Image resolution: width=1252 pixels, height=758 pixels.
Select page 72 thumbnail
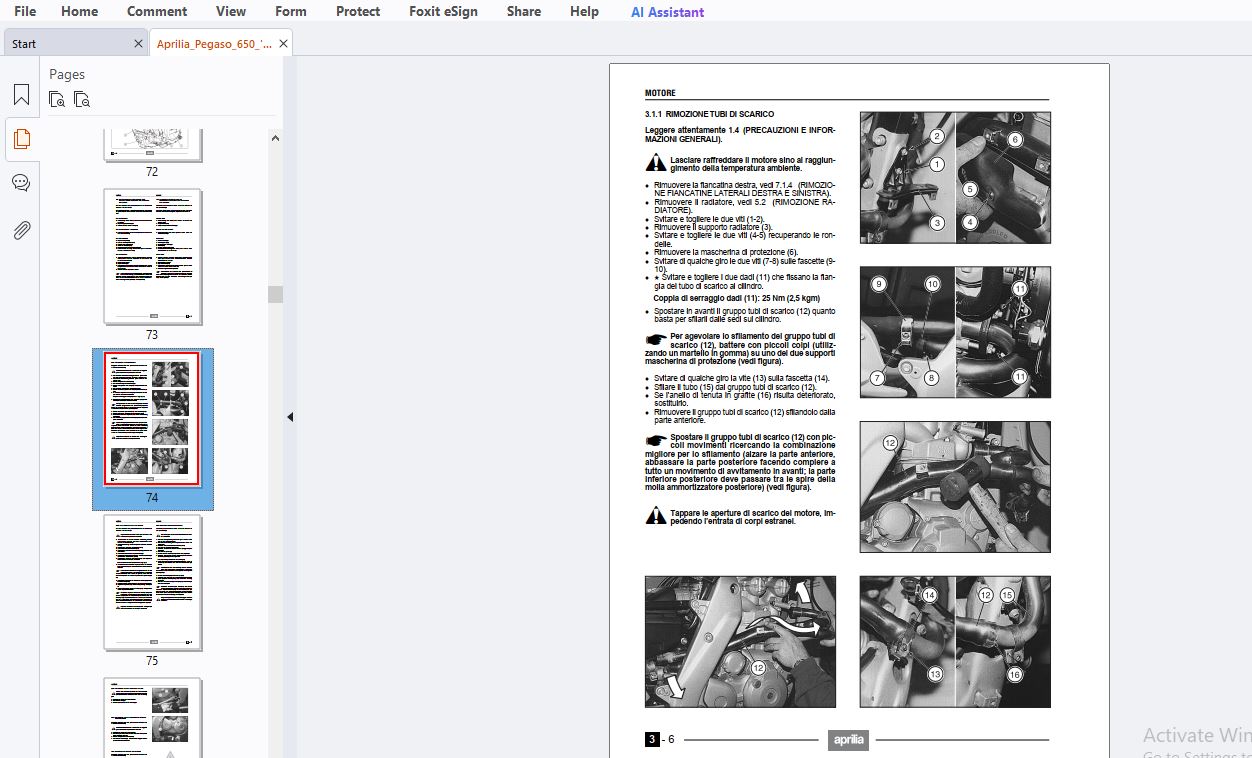pyautogui.click(x=153, y=145)
